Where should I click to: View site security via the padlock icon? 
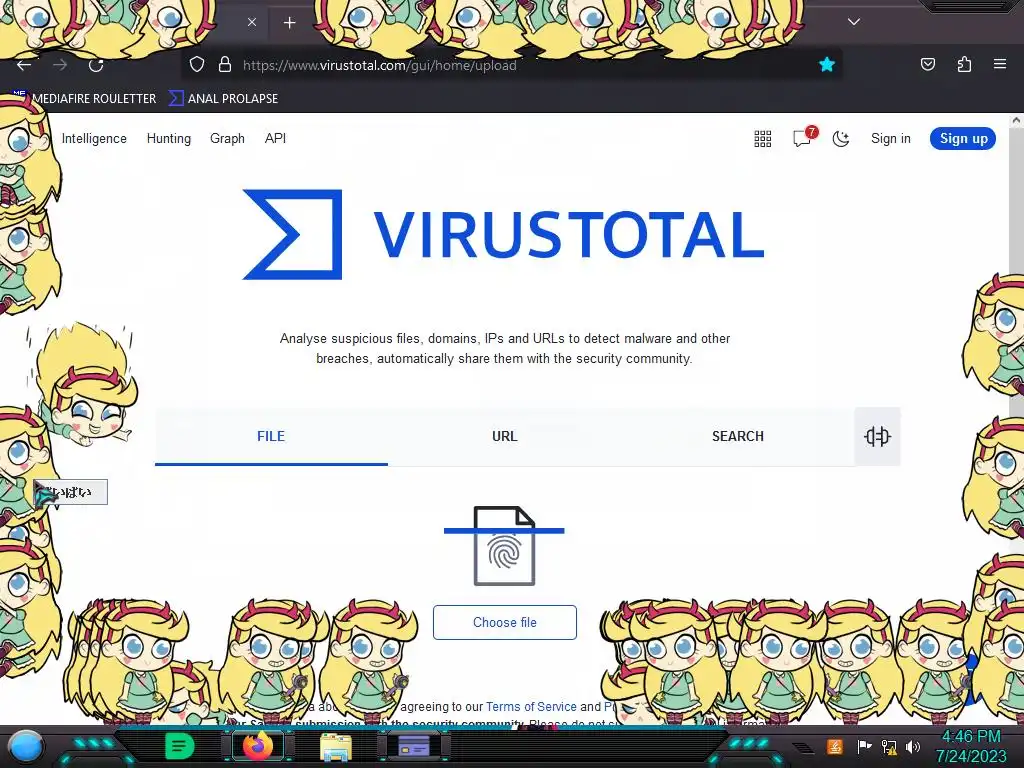pyautogui.click(x=225, y=65)
